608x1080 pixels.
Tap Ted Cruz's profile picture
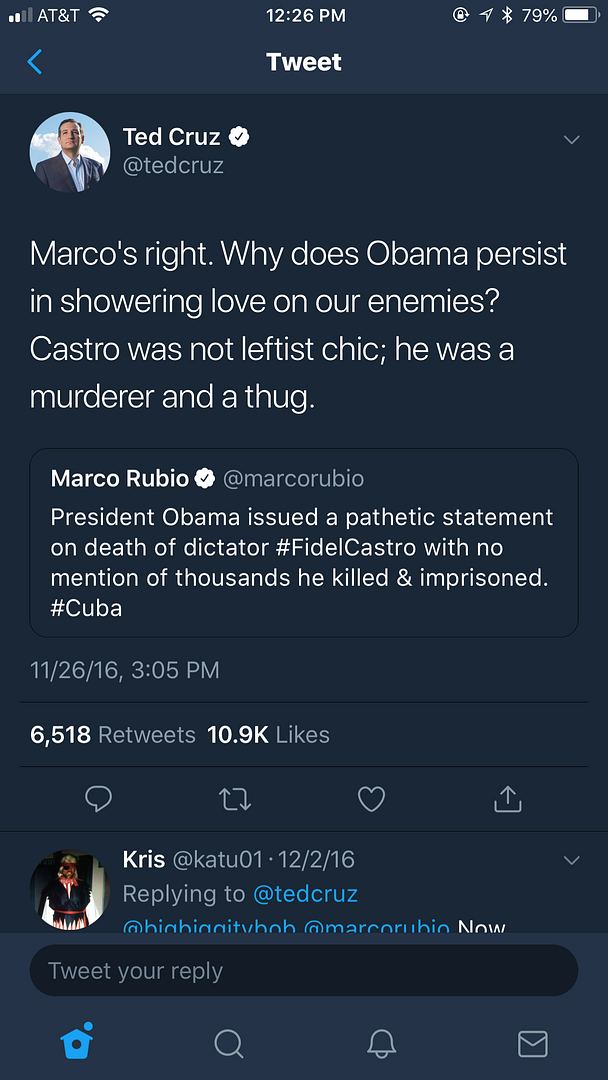click(70, 151)
